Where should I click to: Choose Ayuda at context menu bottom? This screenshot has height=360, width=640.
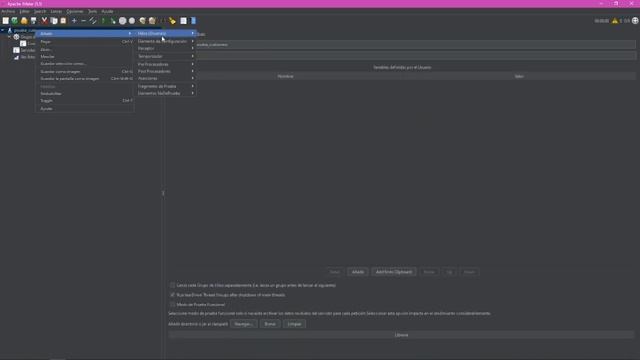point(85,109)
